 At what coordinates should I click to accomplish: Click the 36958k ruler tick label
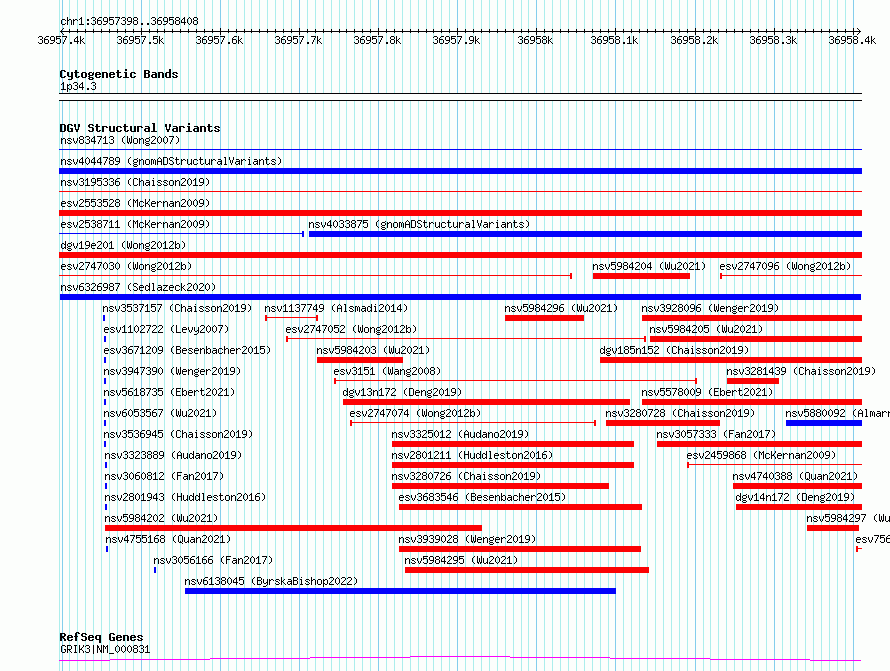535,40
